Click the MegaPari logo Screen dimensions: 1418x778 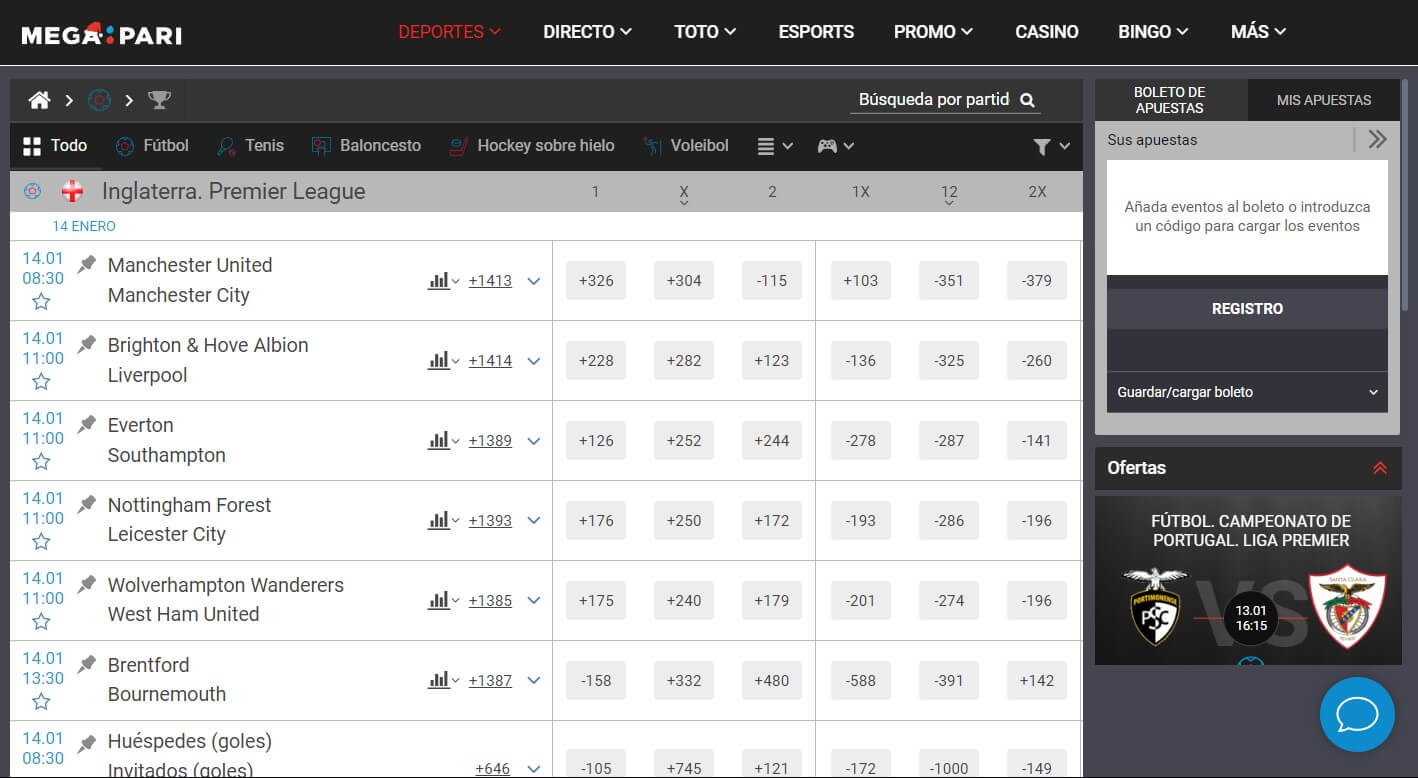[x=101, y=33]
